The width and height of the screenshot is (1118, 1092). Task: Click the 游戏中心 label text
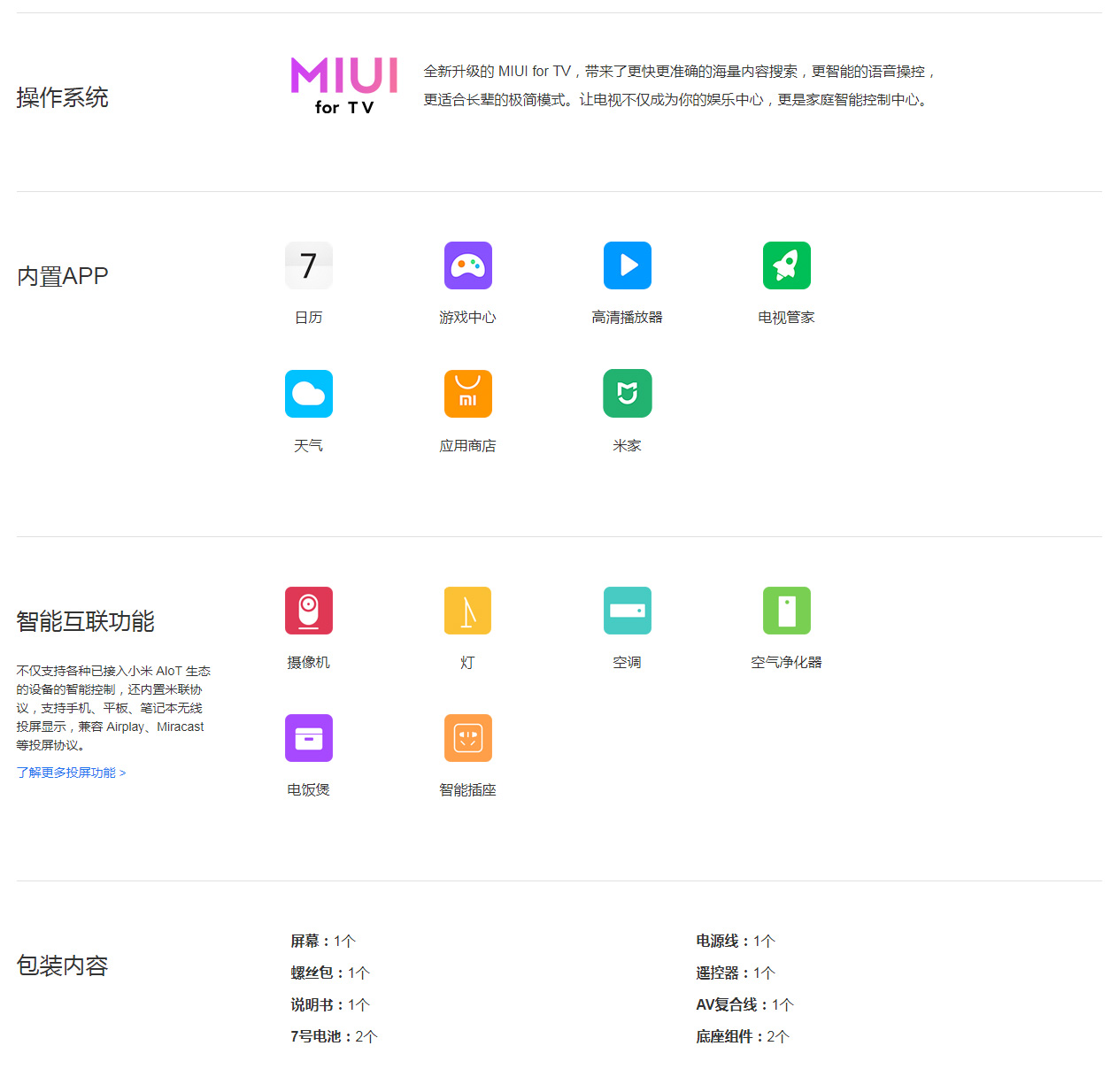tap(468, 317)
